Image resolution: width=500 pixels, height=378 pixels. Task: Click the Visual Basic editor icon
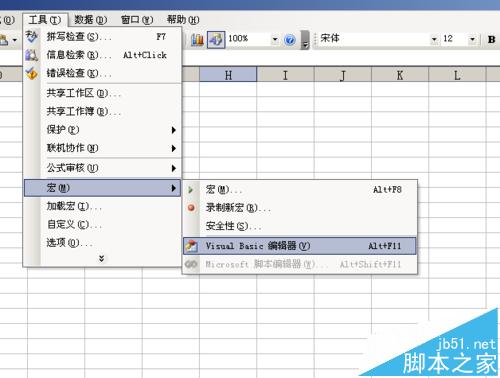[x=191, y=246]
